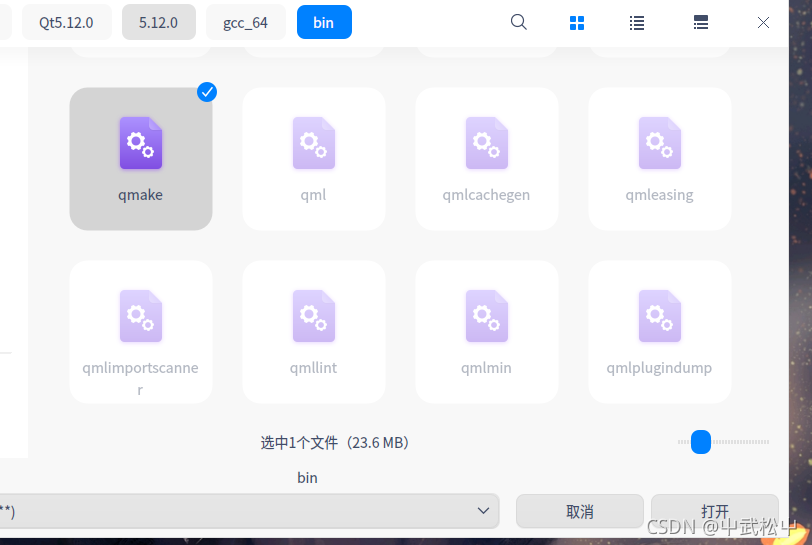Go to Qt5.12.0 breadcrumb folder
The image size is (812, 545).
pyautogui.click(x=66, y=22)
